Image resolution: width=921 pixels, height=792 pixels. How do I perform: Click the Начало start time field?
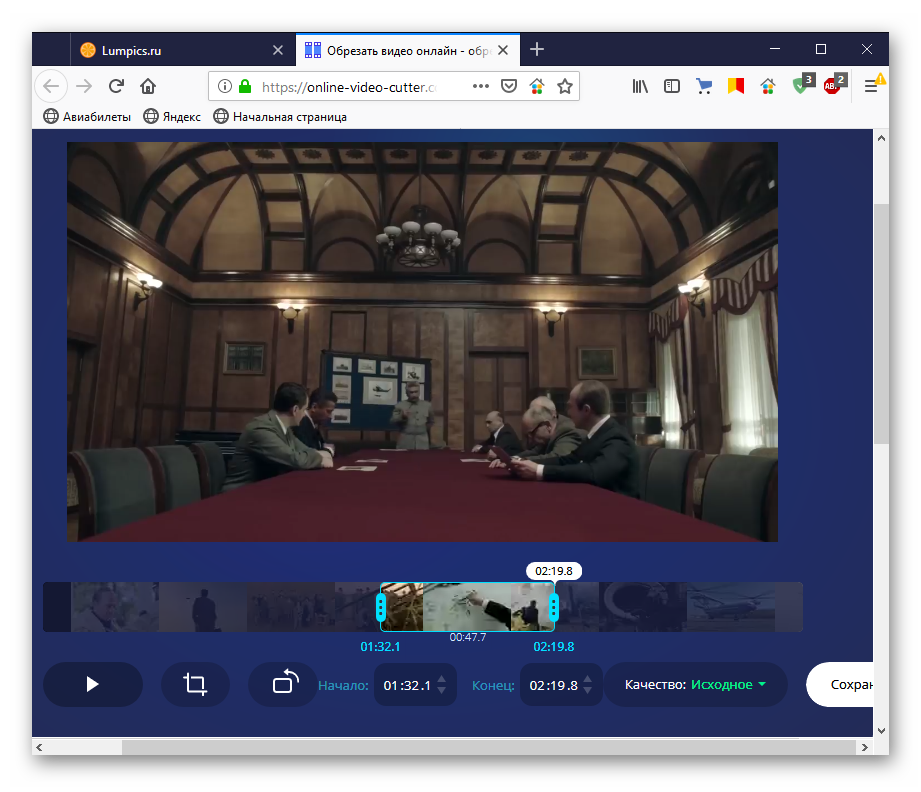point(406,685)
